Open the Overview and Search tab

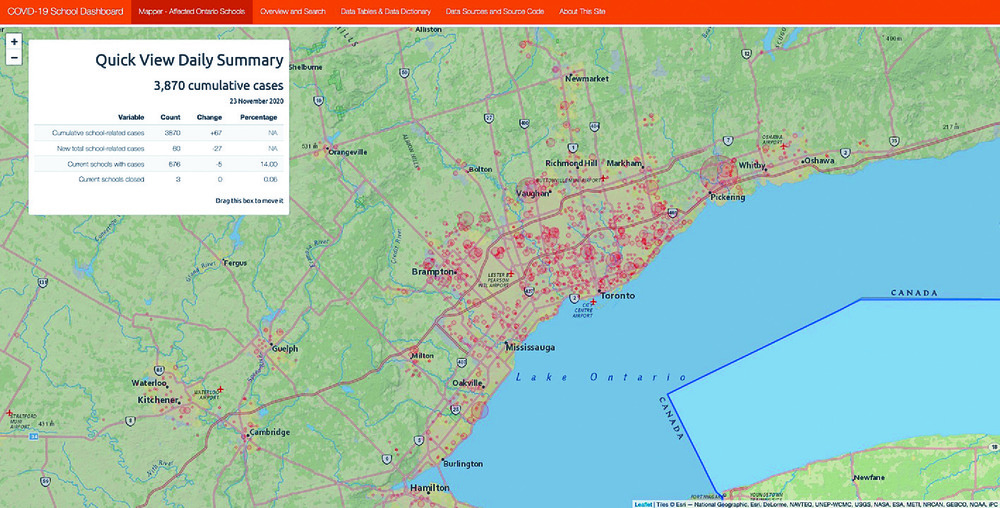[x=292, y=11]
